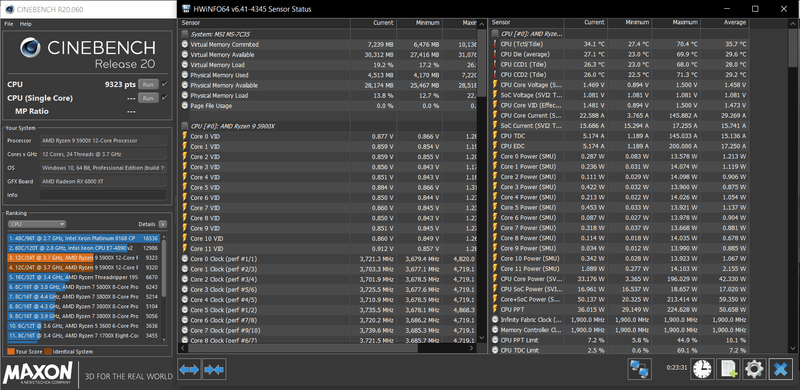Open the File menu

(x=9, y=24)
